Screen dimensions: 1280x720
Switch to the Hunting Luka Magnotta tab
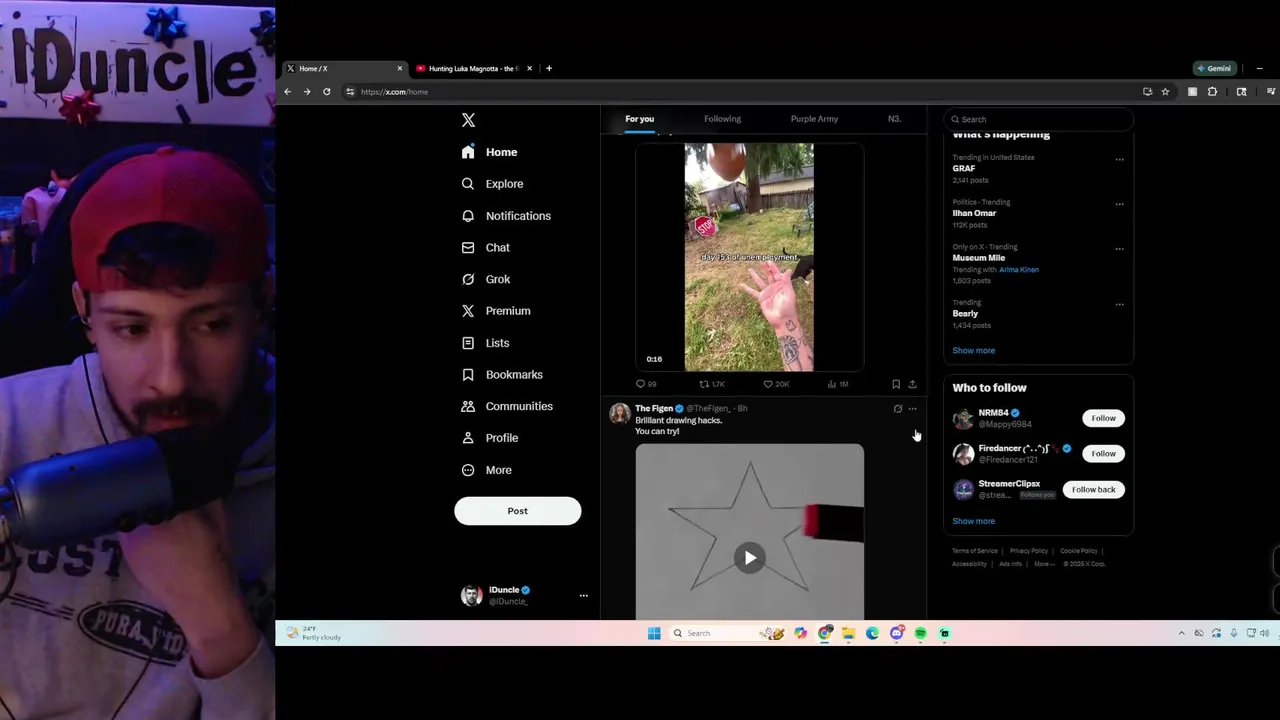(473, 69)
